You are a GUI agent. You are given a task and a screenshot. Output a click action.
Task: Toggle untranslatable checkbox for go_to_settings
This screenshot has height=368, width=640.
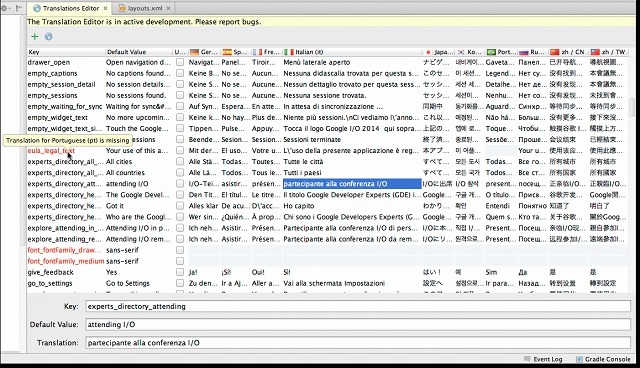click(180, 283)
